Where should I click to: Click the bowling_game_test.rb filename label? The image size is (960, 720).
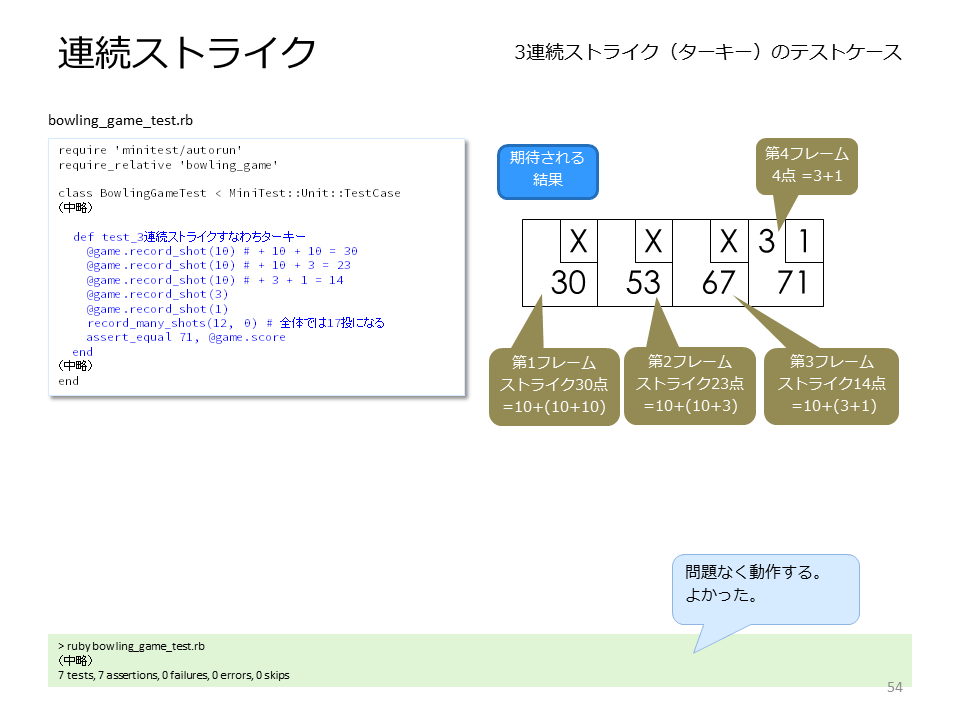tap(121, 121)
